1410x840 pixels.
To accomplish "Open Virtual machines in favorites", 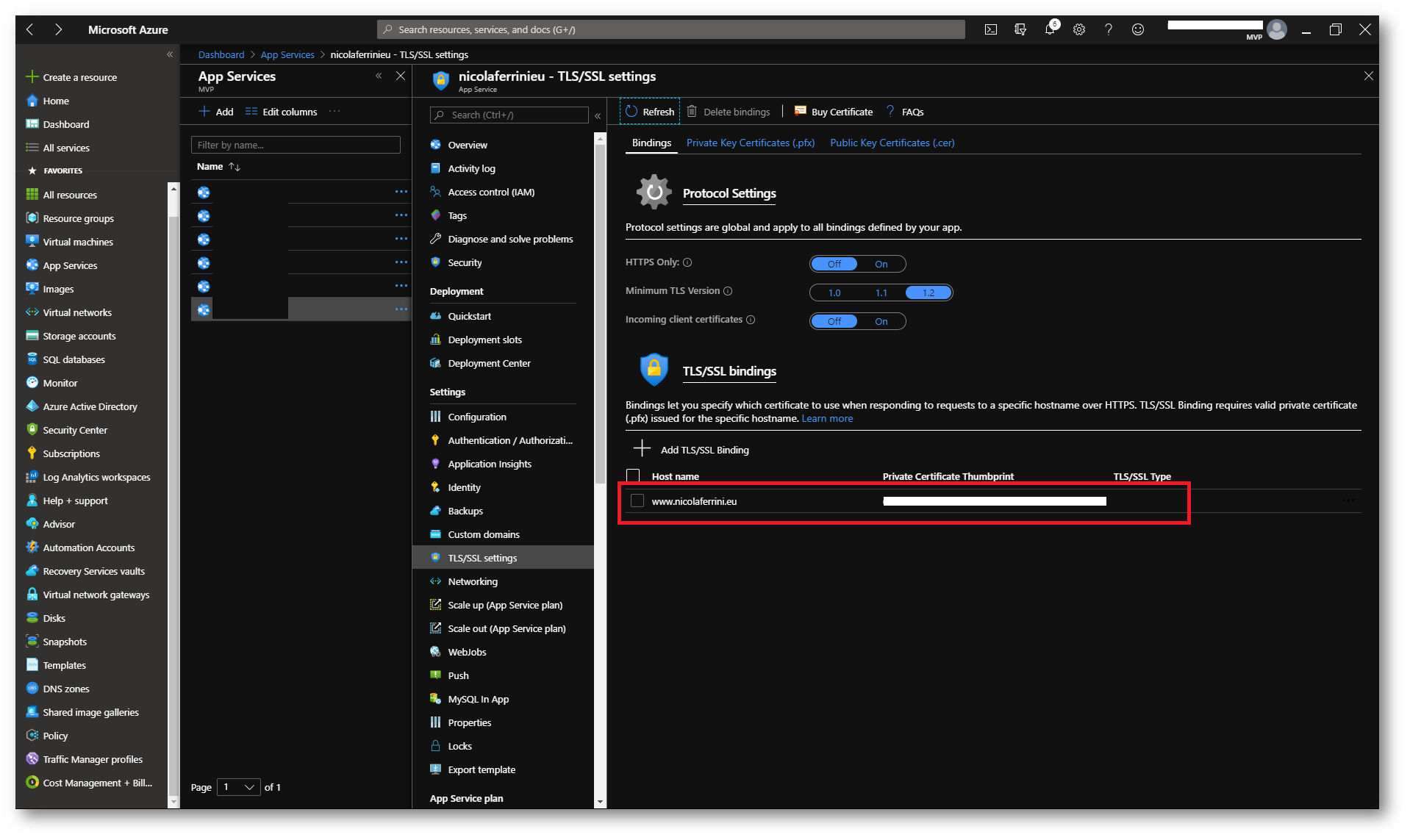I will [78, 242].
